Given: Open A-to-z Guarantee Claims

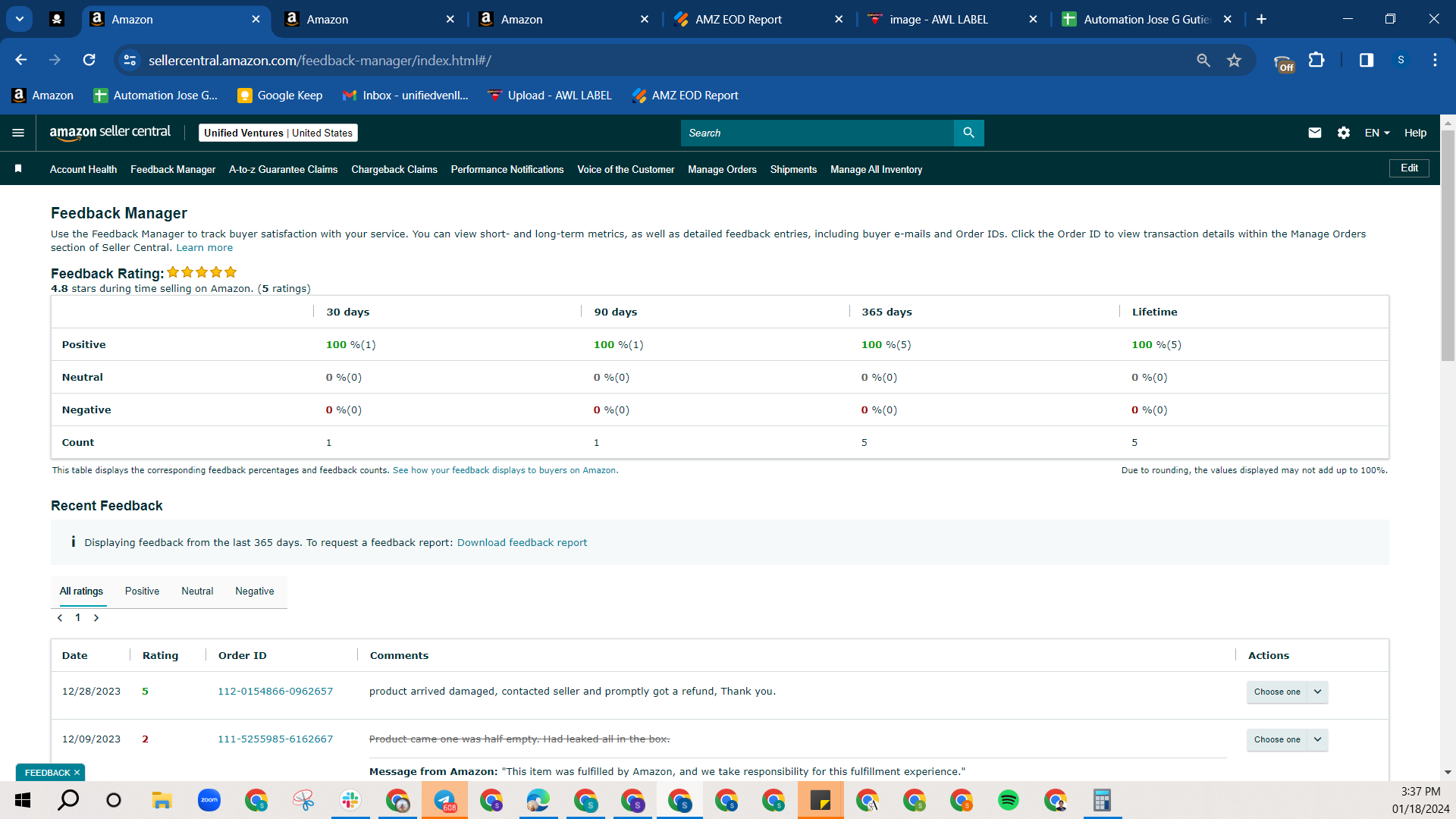Looking at the screenshot, I should click(283, 169).
